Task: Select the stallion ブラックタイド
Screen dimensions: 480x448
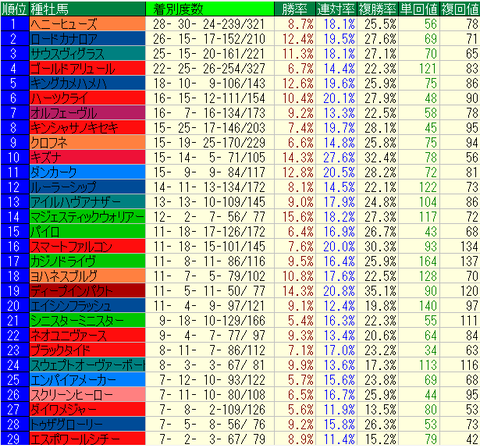Action: [87, 350]
